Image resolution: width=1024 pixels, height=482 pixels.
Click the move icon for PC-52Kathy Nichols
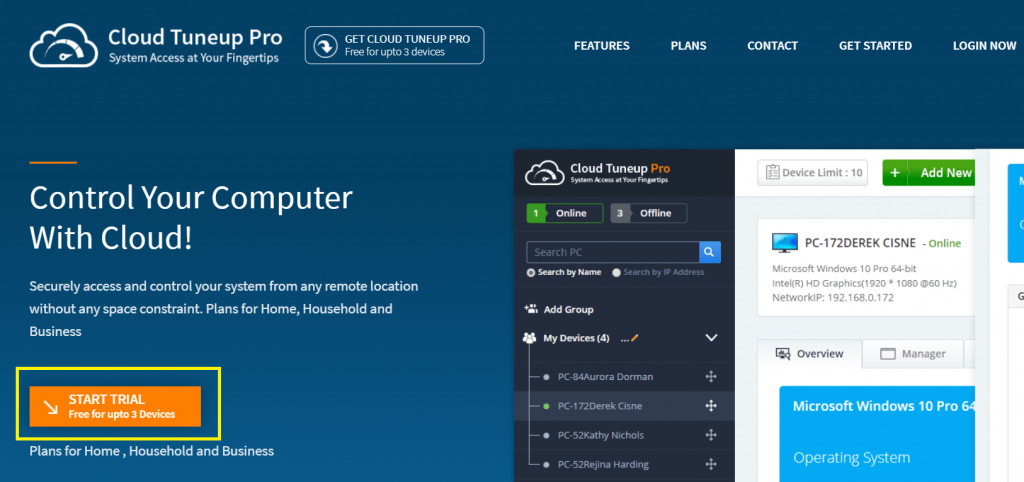[x=711, y=435]
